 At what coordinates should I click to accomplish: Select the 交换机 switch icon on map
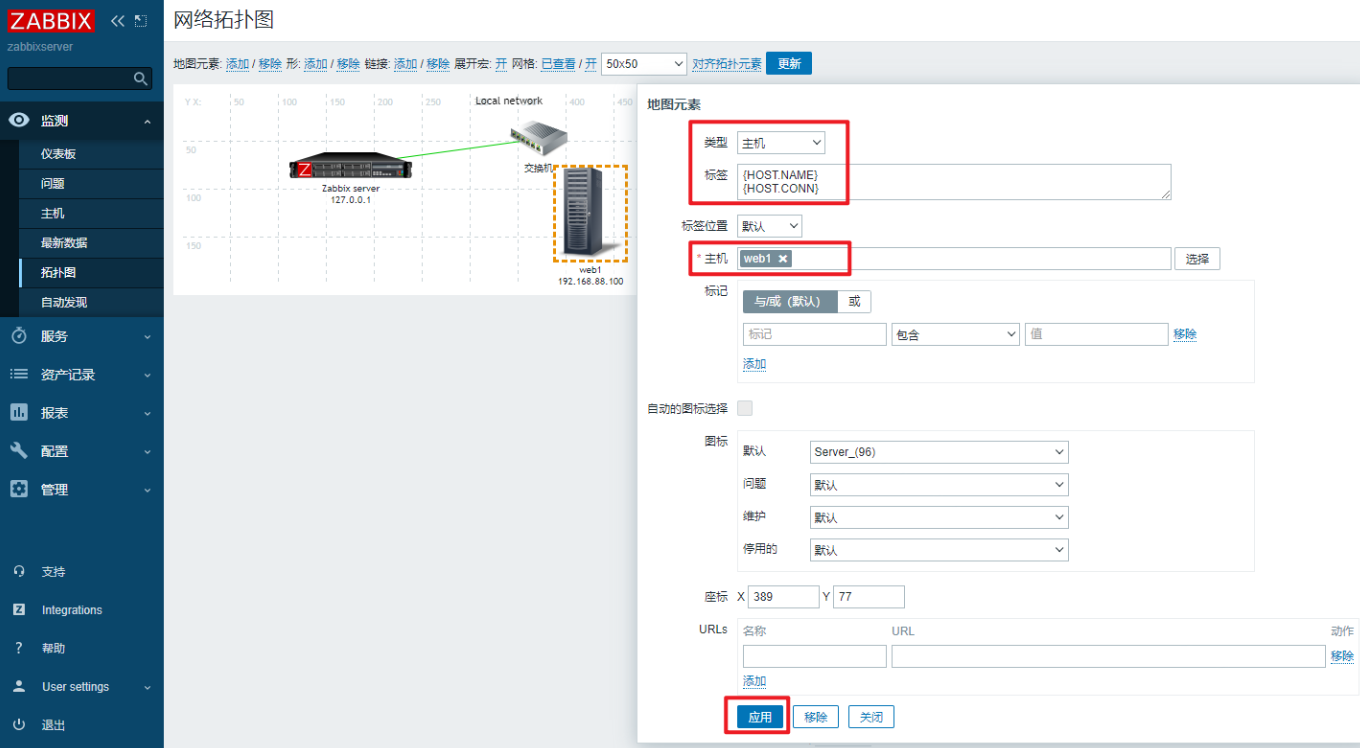[538, 137]
